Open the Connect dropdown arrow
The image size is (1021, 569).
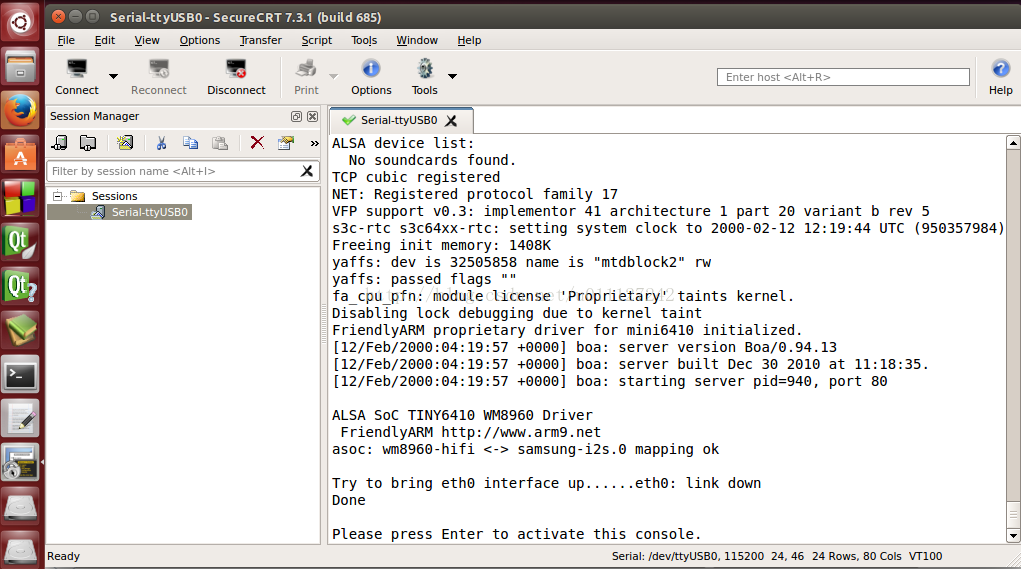pyautogui.click(x=113, y=76)
